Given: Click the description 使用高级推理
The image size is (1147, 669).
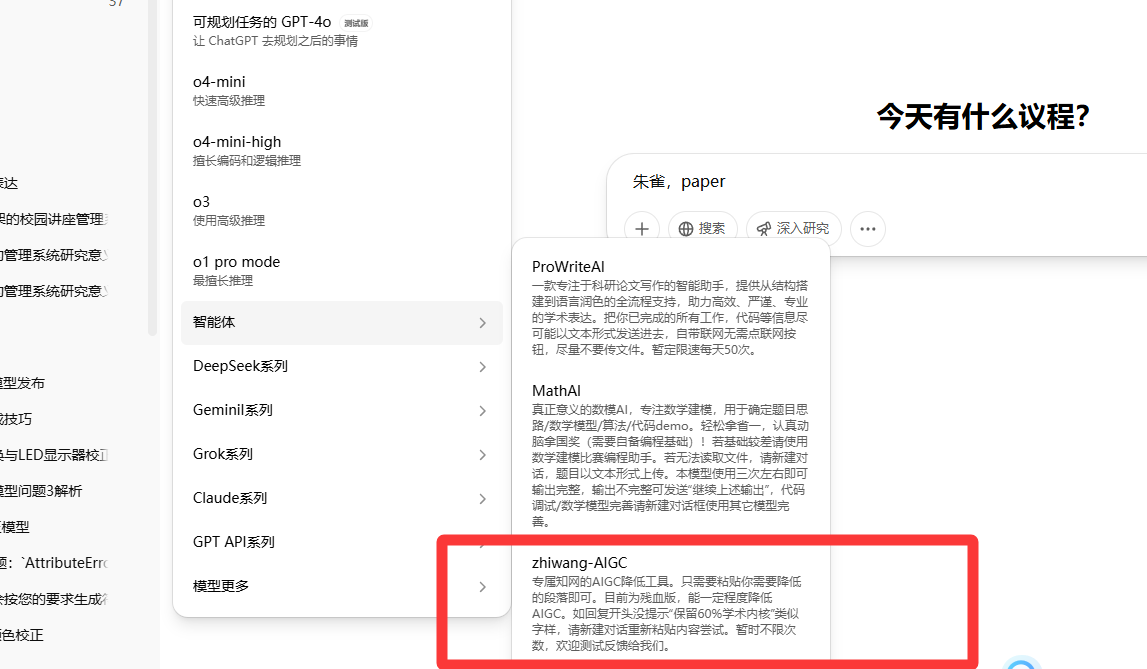Looking at the screenshot, I should (x=229, y=221).
